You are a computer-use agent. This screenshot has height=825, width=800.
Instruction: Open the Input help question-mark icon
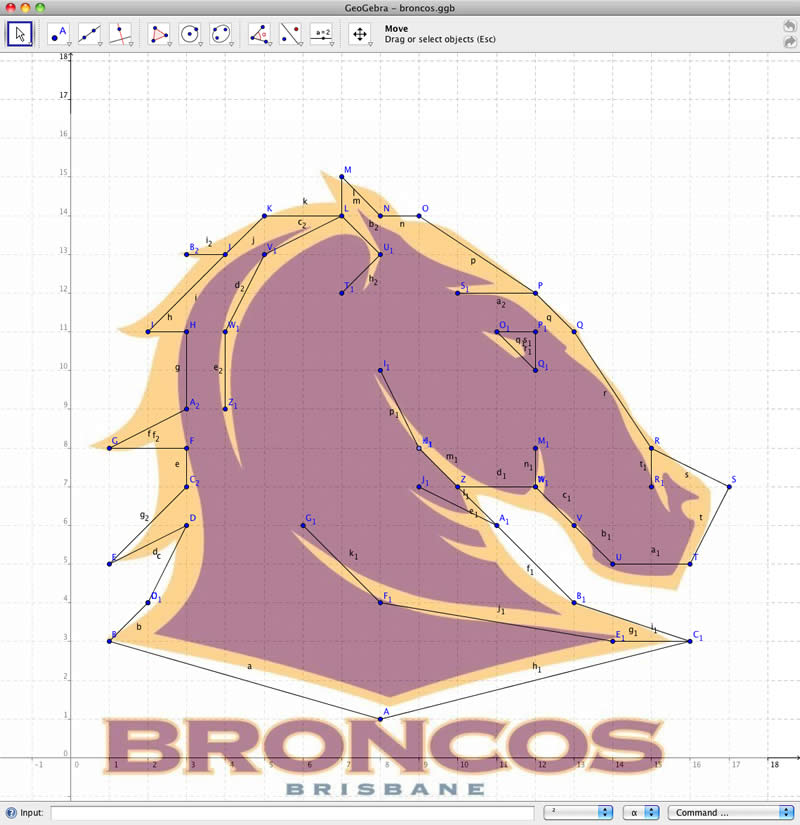[x=11, y=812]
